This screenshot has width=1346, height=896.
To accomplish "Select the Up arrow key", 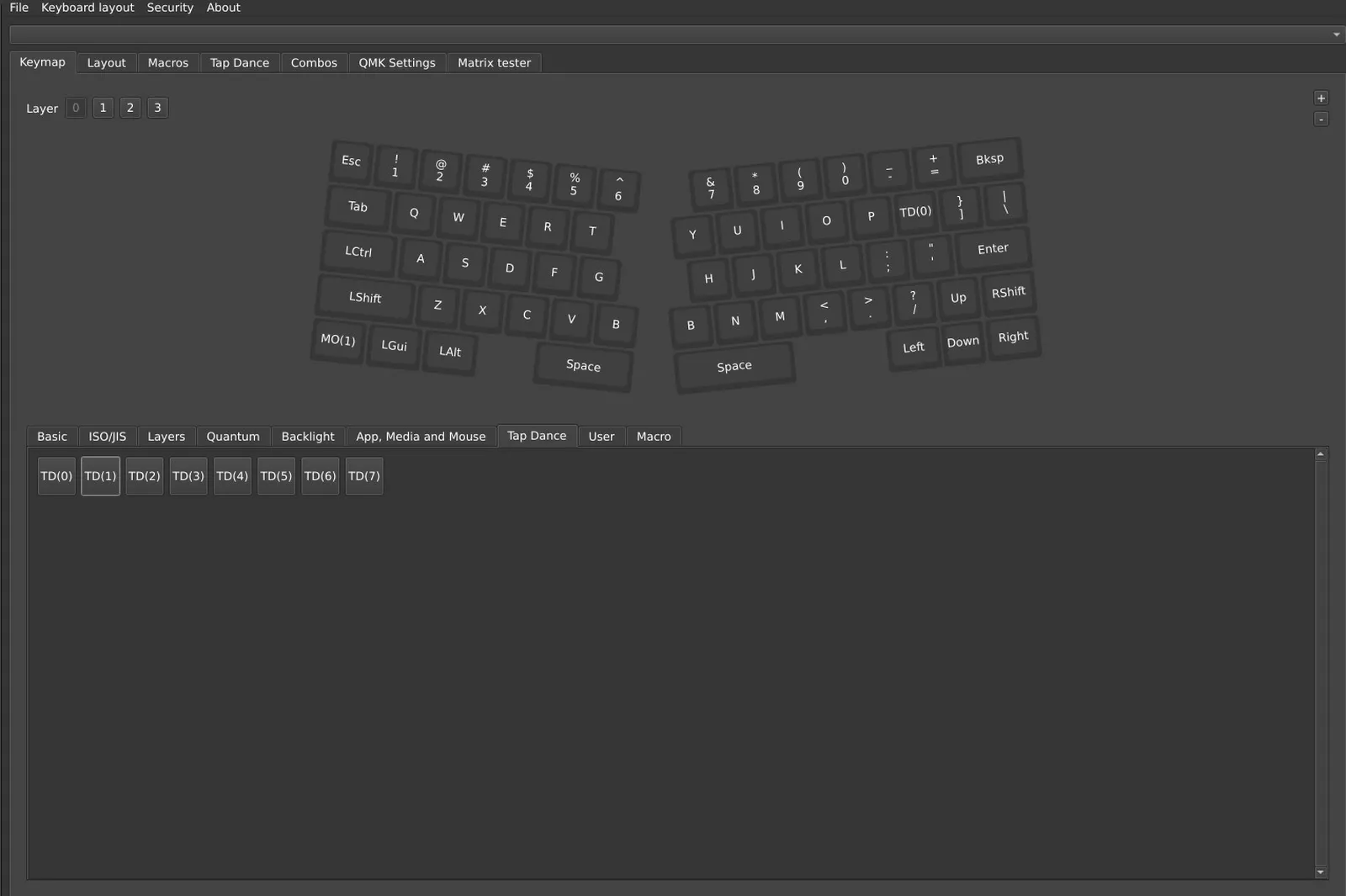I will click(958, 298).
